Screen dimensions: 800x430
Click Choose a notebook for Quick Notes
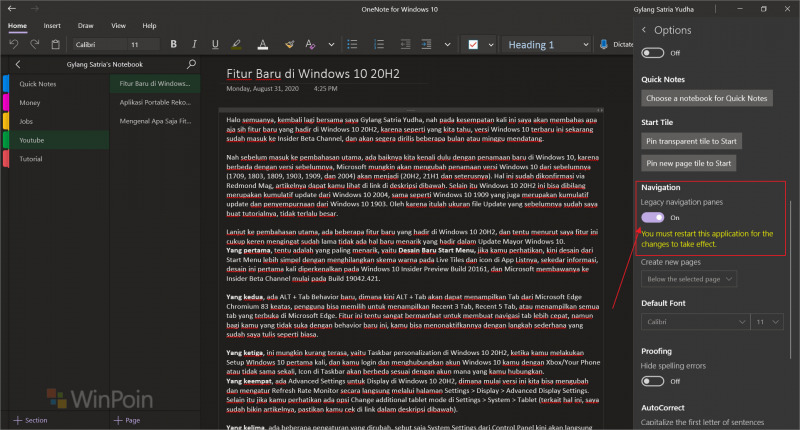pyautogui.click(x=707, y=98)
